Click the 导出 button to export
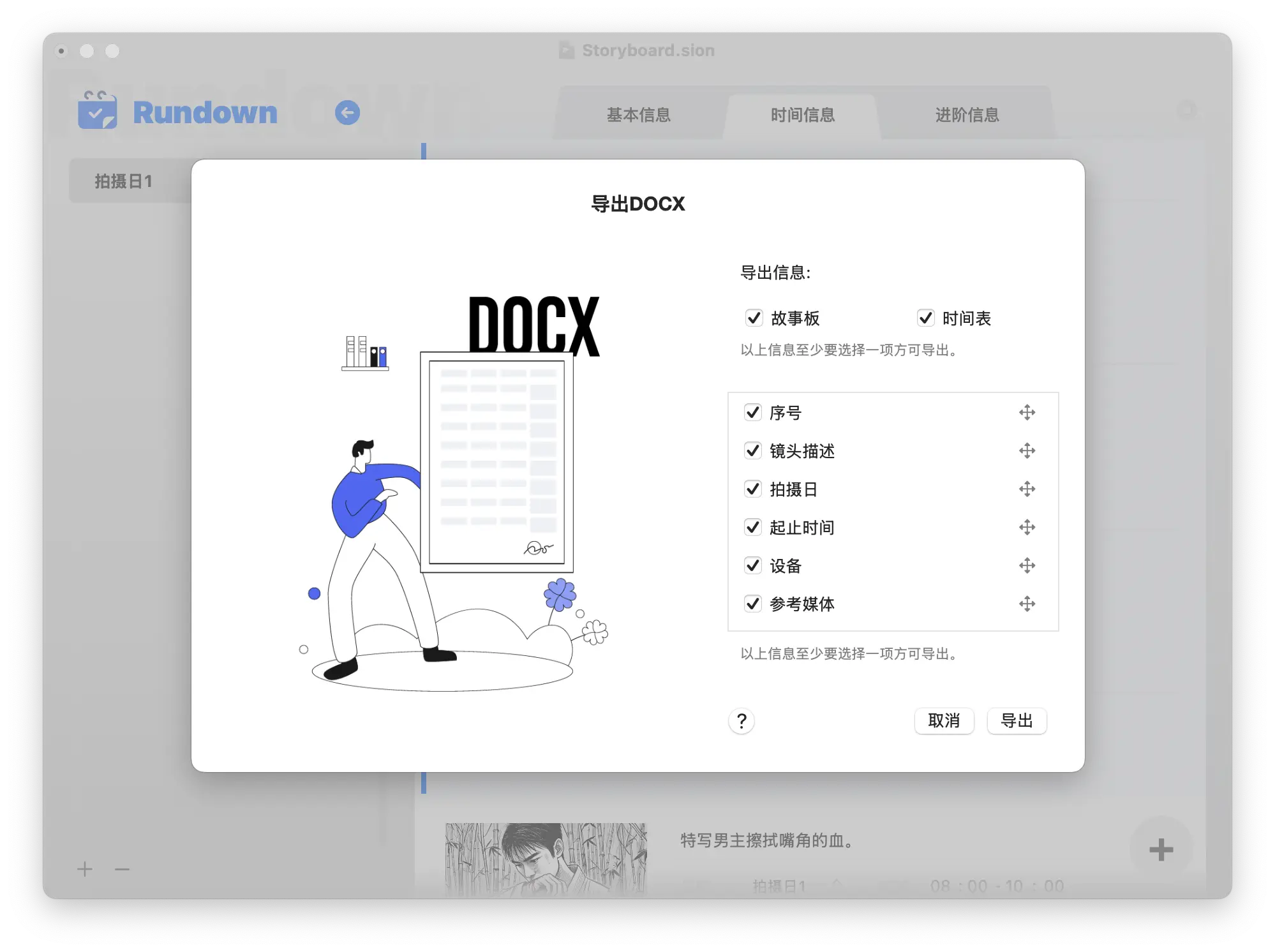 pyautogui.click(x=1016, y=721)
